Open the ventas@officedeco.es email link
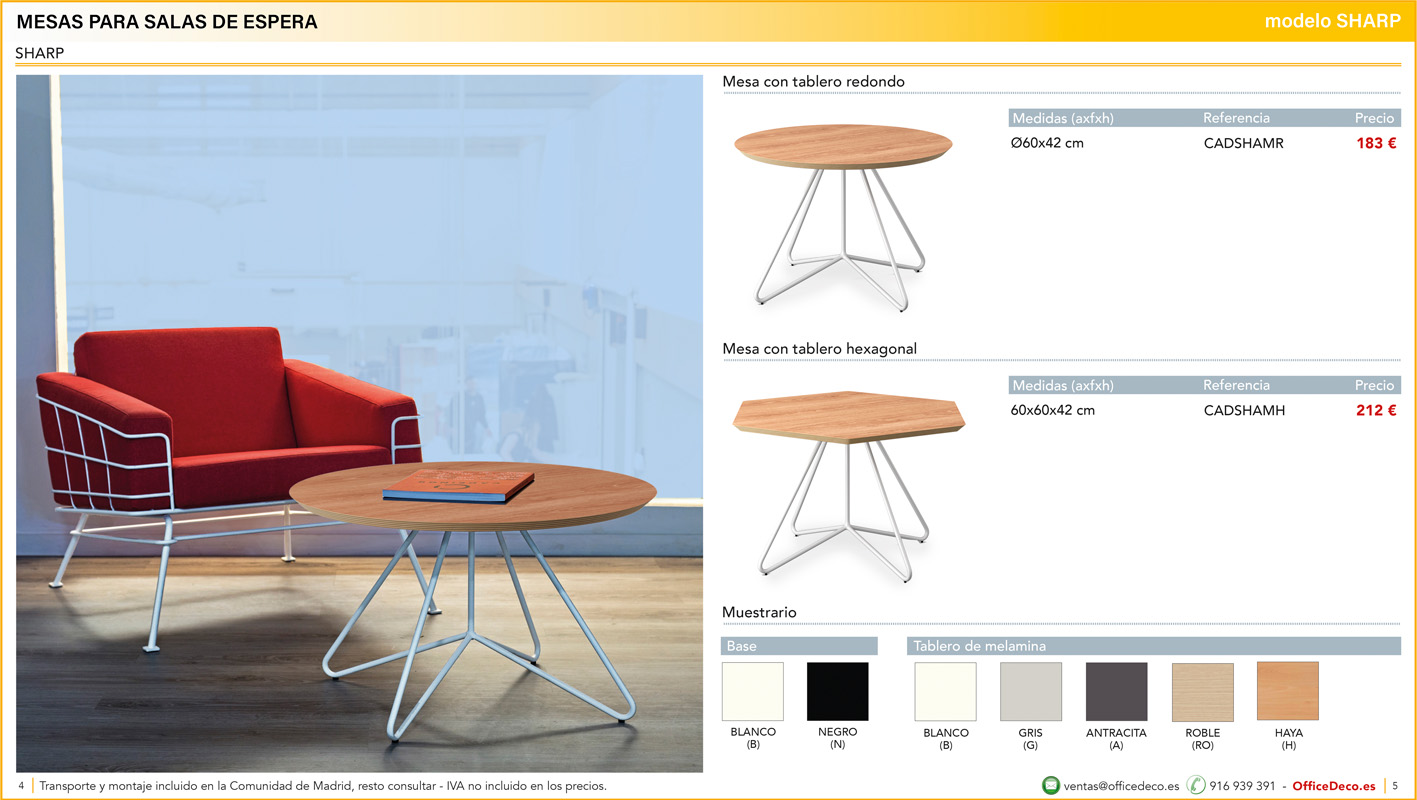 [1122, 786]
